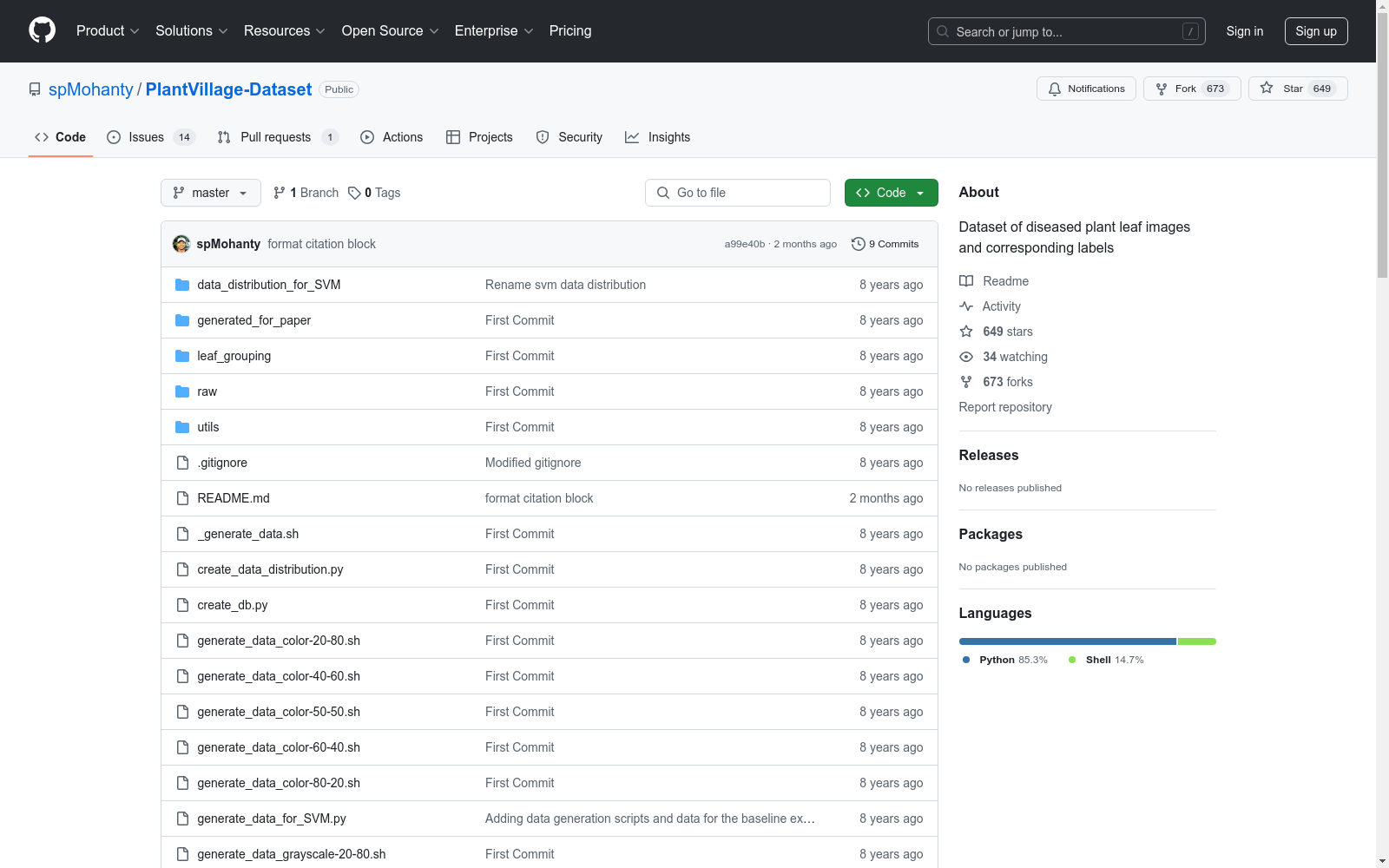Click the search magnifier icon in header
1389x868 pixels.
click(943, 31)
